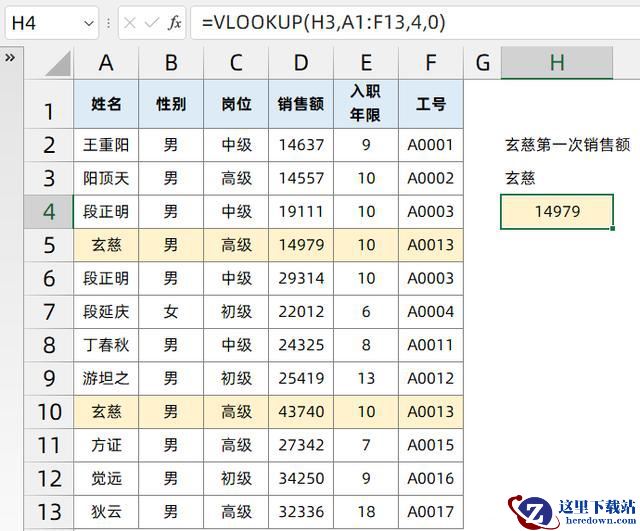
Task: Select lookup value 玄慈 in H3
Action: pyautogui.click(x=557, y=179)
